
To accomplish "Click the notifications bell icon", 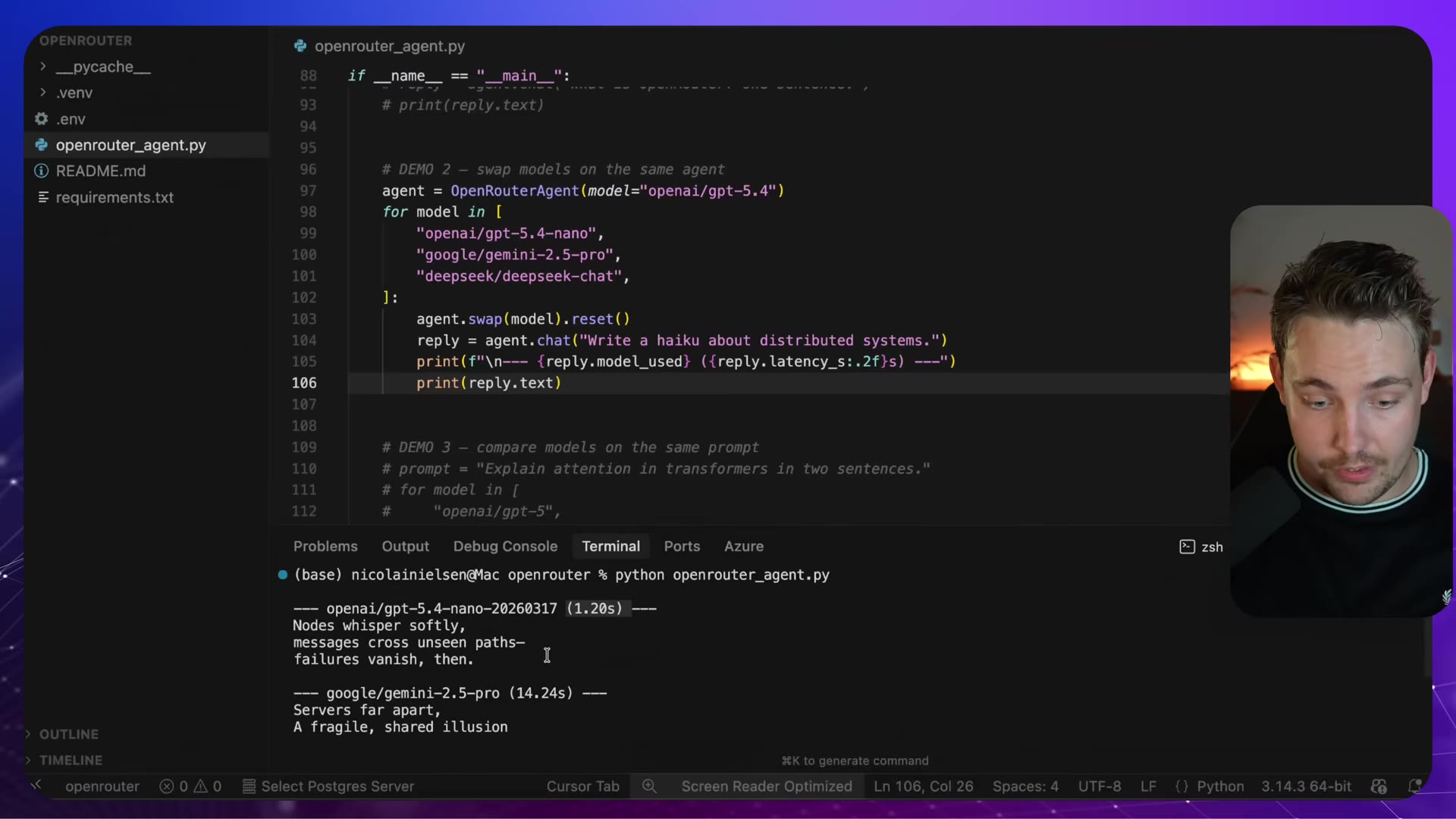I will click(1414, 786).
